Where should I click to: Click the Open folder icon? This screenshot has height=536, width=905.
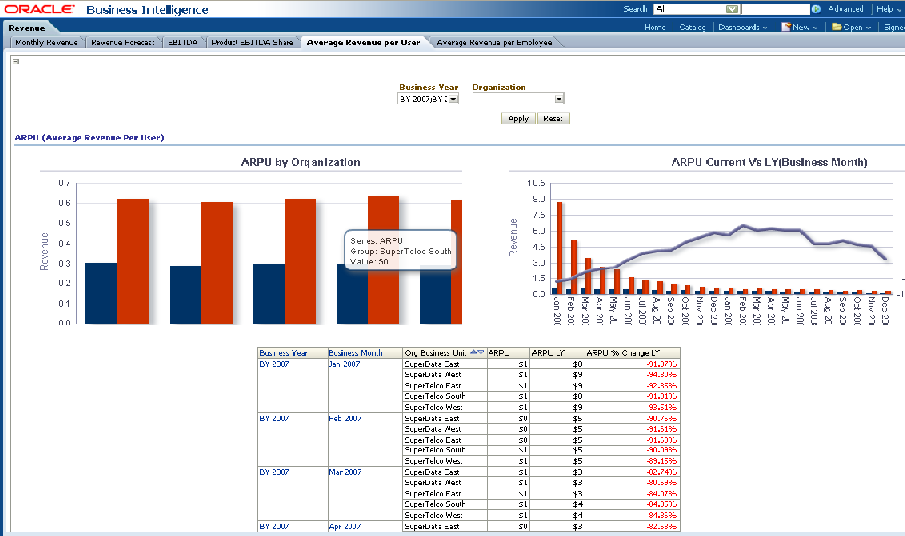[836, 27]
